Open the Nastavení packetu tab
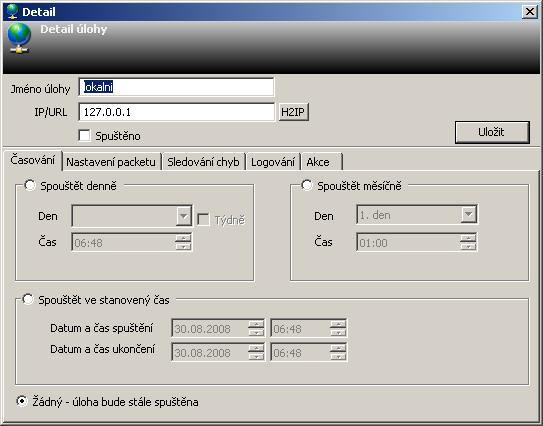 point(111,162)
